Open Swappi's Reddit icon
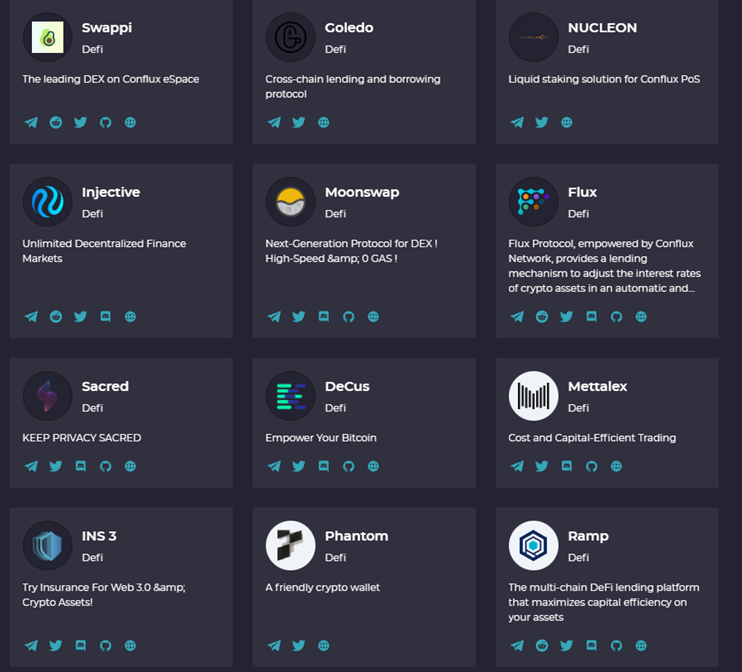742x672 pixels. (x=56, y=123)
